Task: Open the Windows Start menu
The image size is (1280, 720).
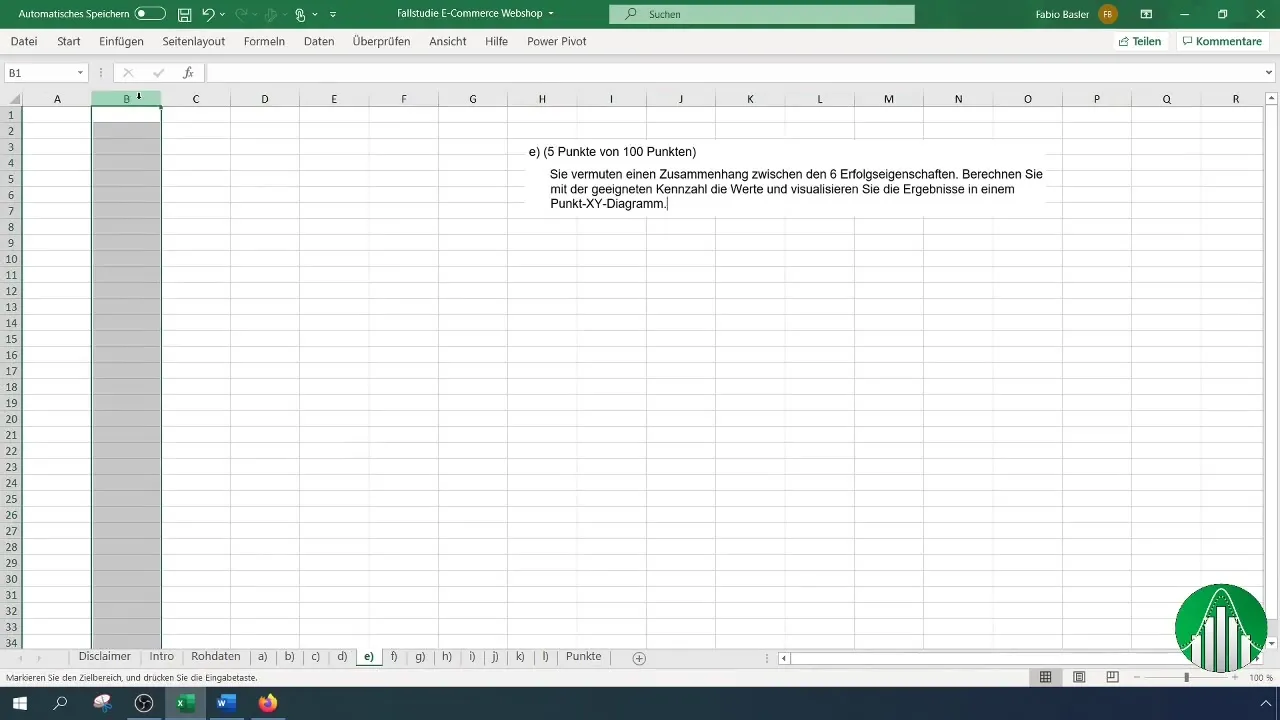Action: click(20, 703)
